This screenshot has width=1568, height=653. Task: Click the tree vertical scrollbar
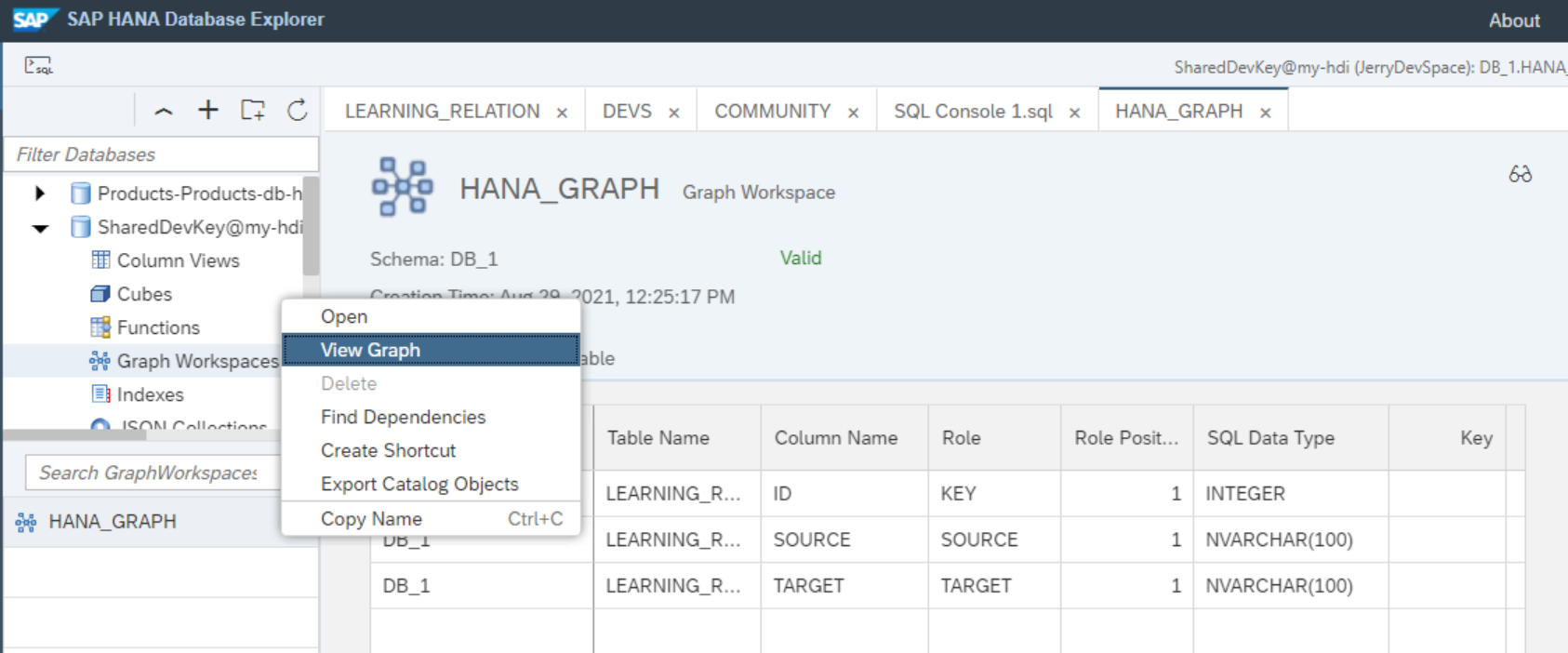tap(311, 226)
